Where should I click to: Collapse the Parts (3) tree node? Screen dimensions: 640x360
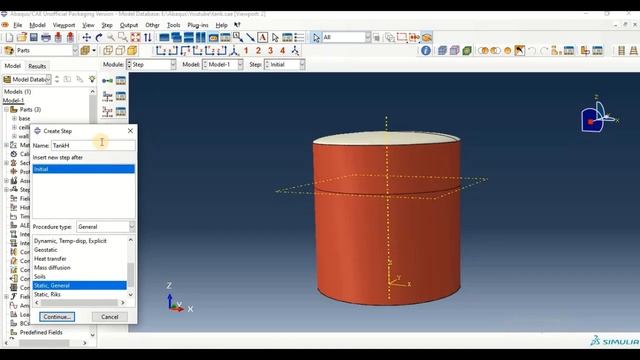pos(7,109)
